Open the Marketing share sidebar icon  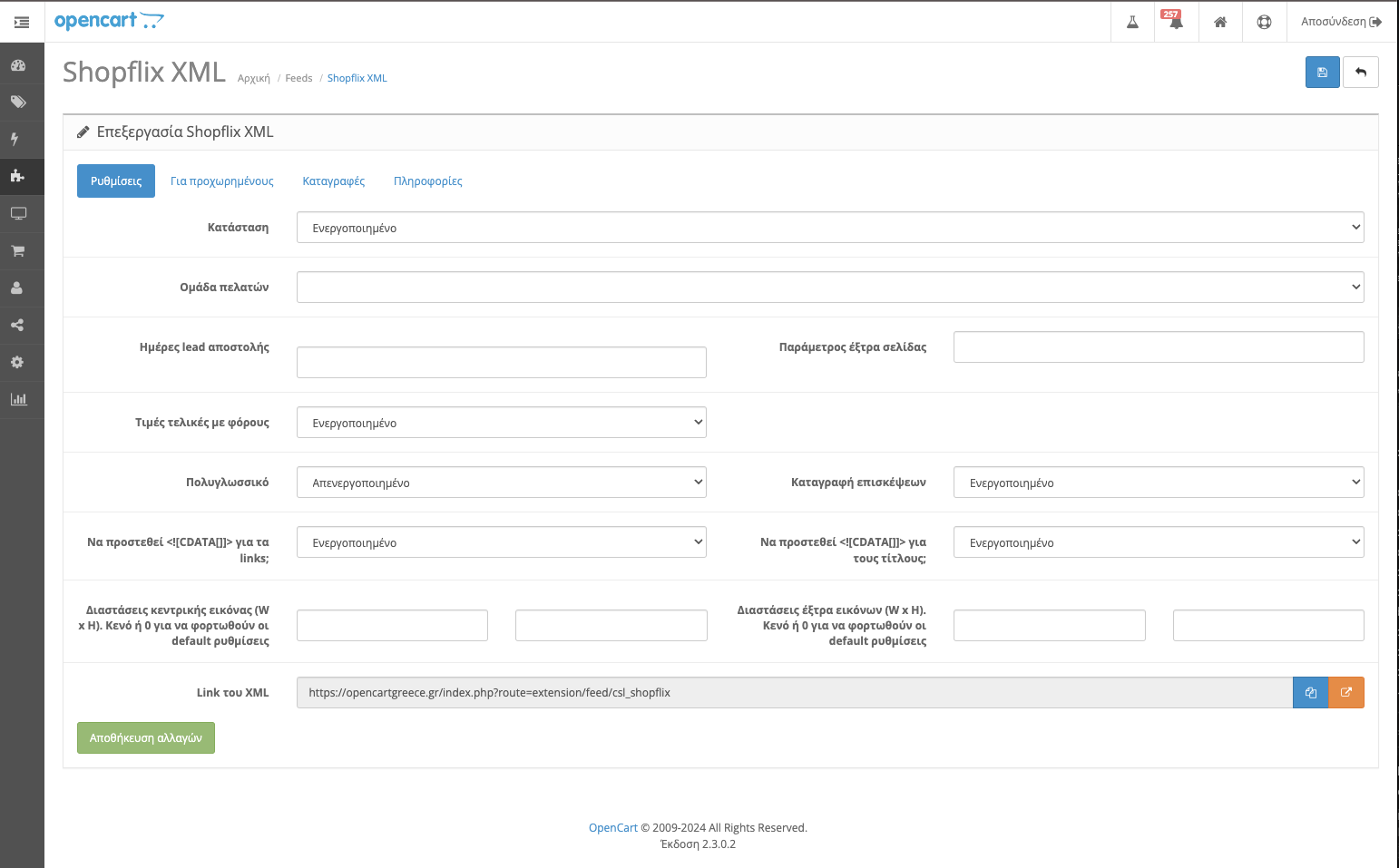[17, 326]
